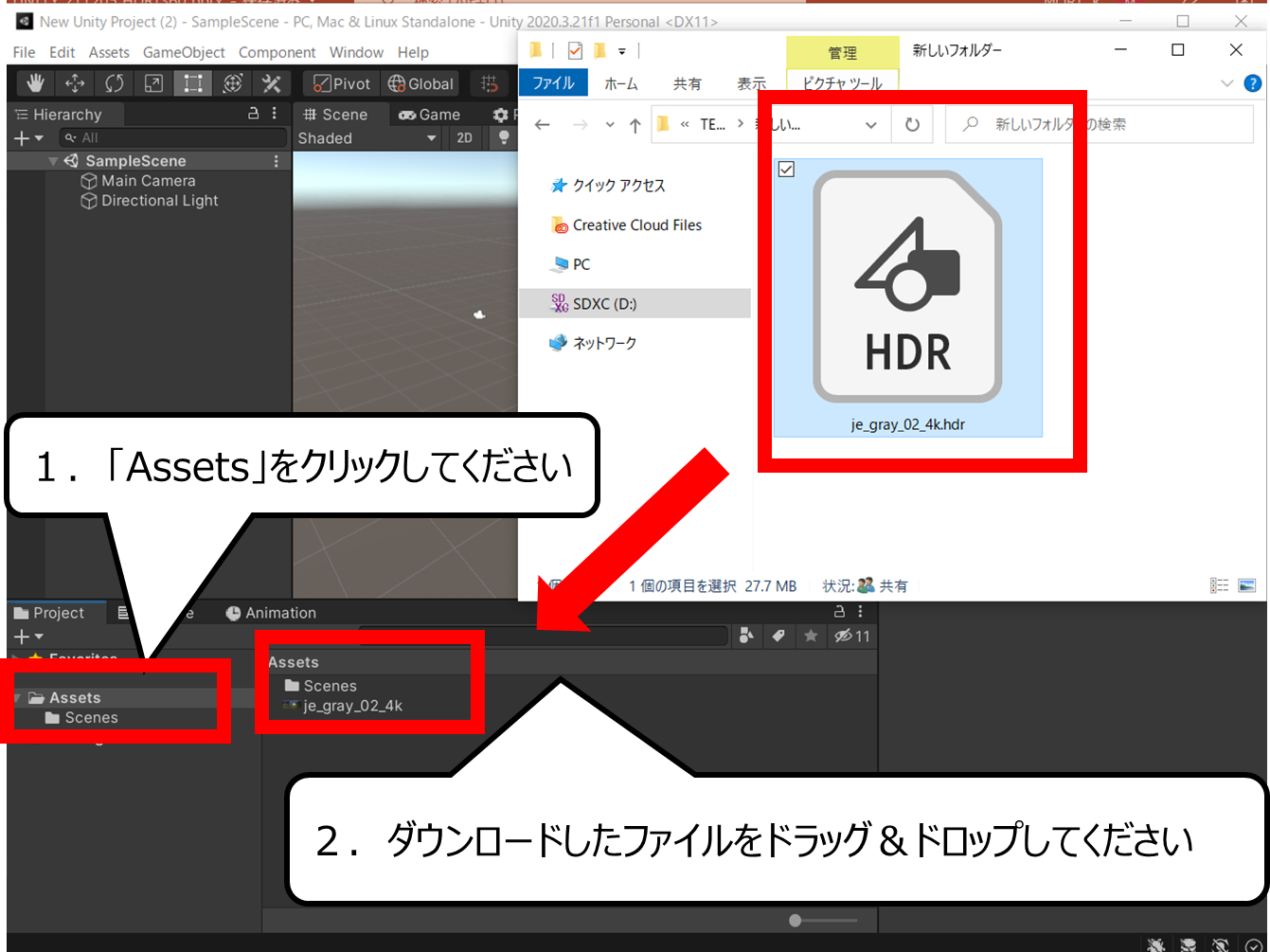Screen dimensions: 1270x952
Task: Open the Explorer help question mark icon
Action: pyautogui.click(x=1252, y=83)
